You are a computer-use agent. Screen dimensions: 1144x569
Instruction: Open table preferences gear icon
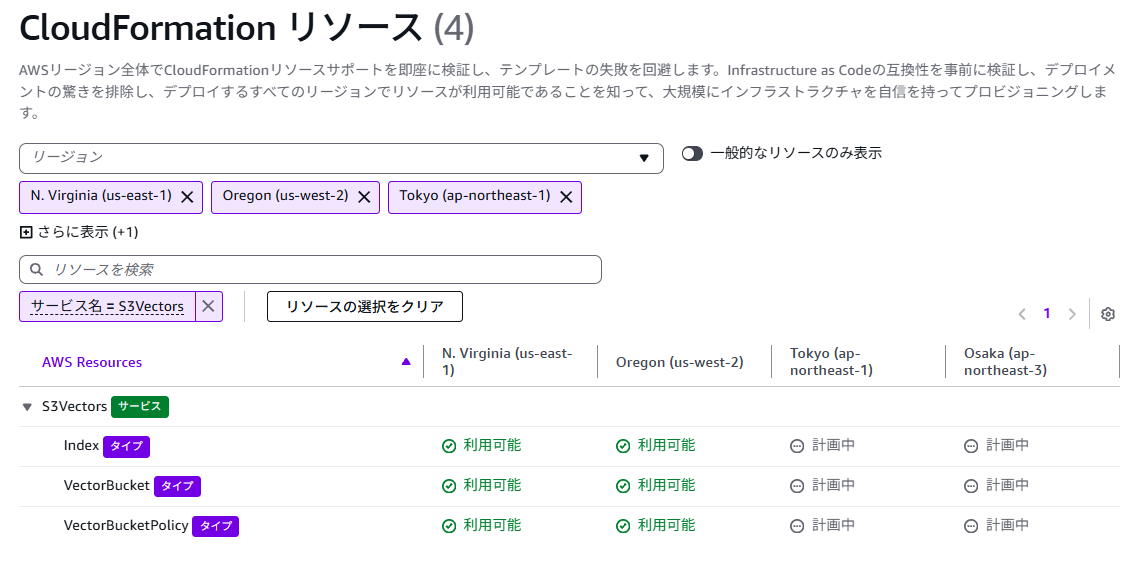1108,314
